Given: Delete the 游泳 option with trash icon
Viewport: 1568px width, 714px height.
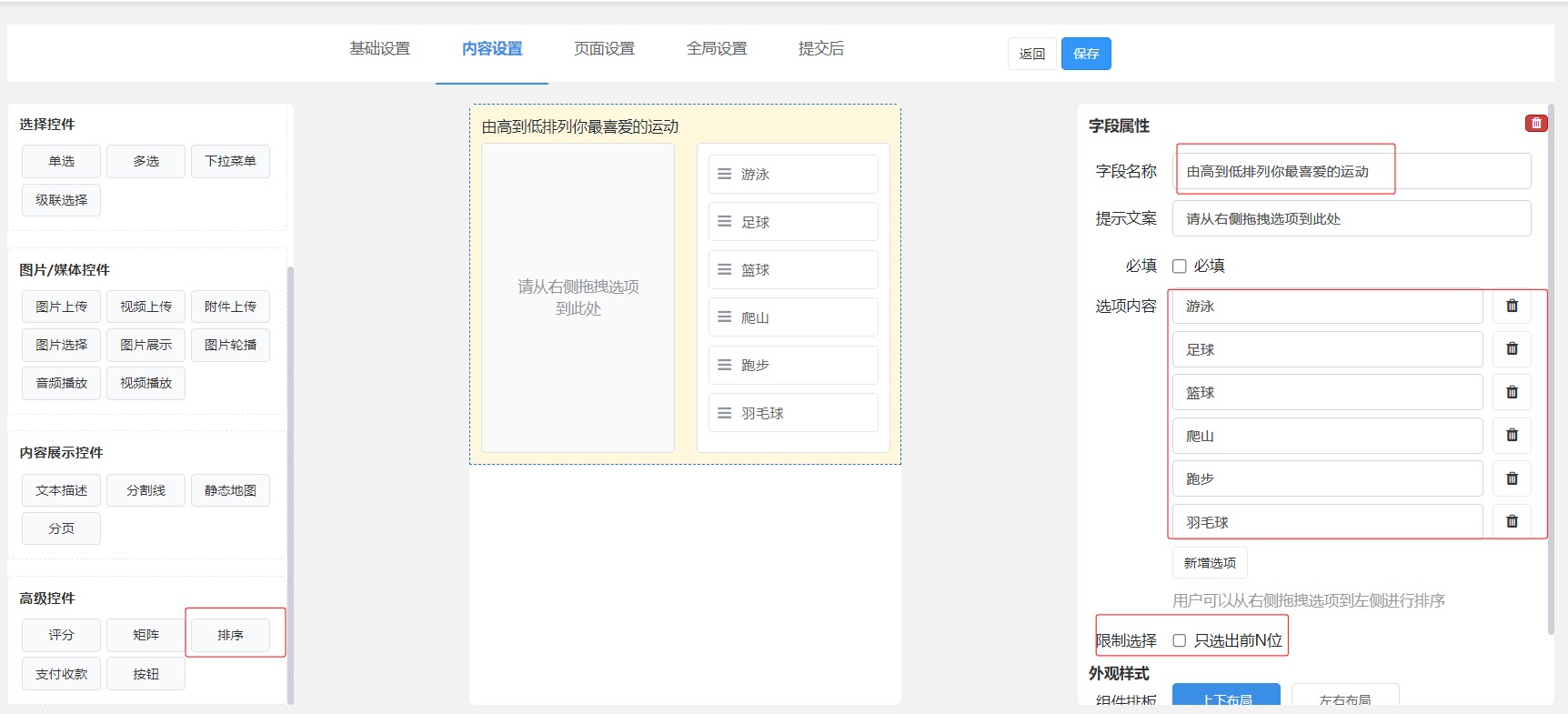Looking at the screenshot, I should click(x=1512, y=307).
